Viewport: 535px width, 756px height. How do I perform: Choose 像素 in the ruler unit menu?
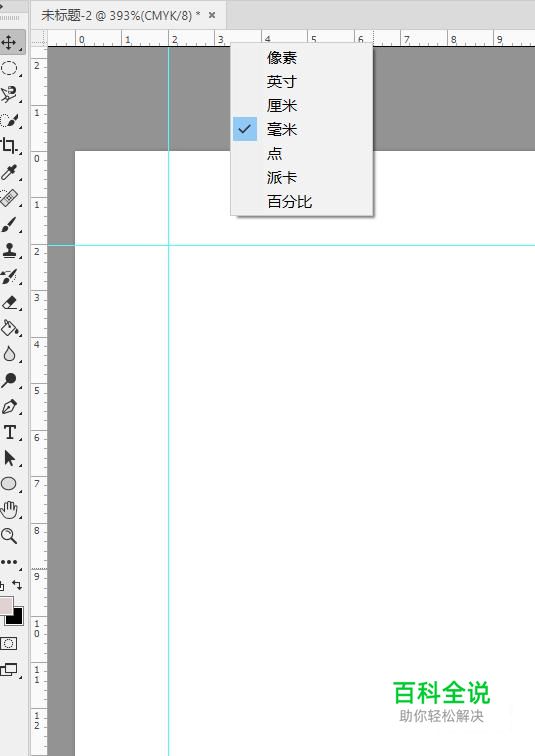pyautogui.click(x=302, y=58)
